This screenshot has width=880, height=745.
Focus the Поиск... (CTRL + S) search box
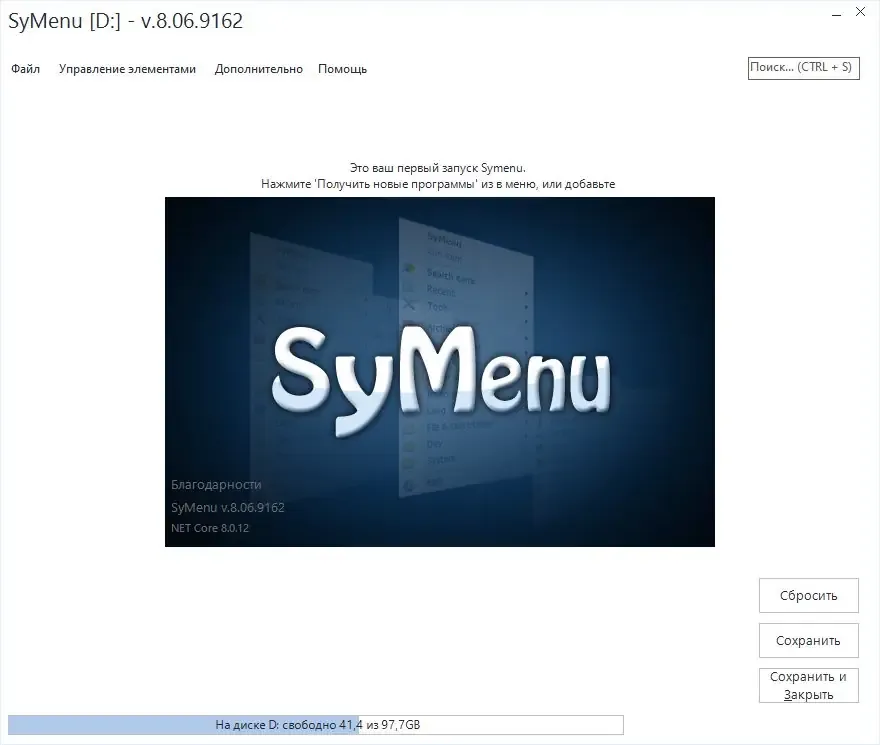coord(803,68)
